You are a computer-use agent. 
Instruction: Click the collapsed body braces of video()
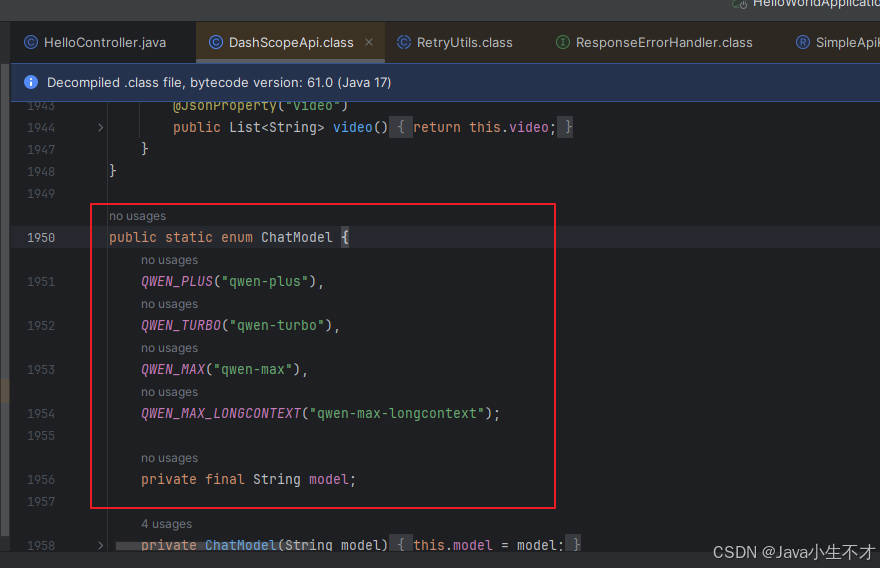coord(401,127)
